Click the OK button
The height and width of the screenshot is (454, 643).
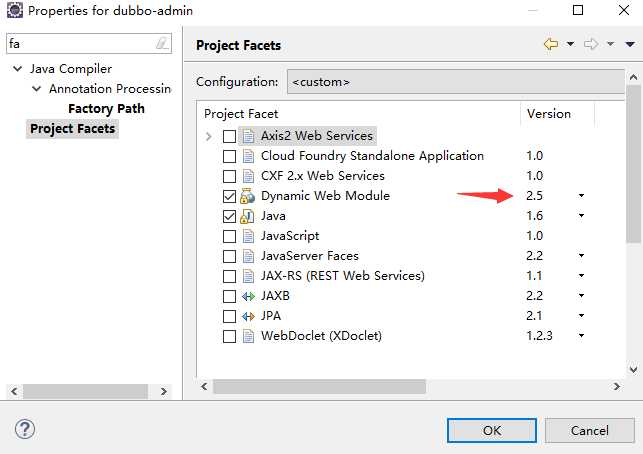(492, 430)
